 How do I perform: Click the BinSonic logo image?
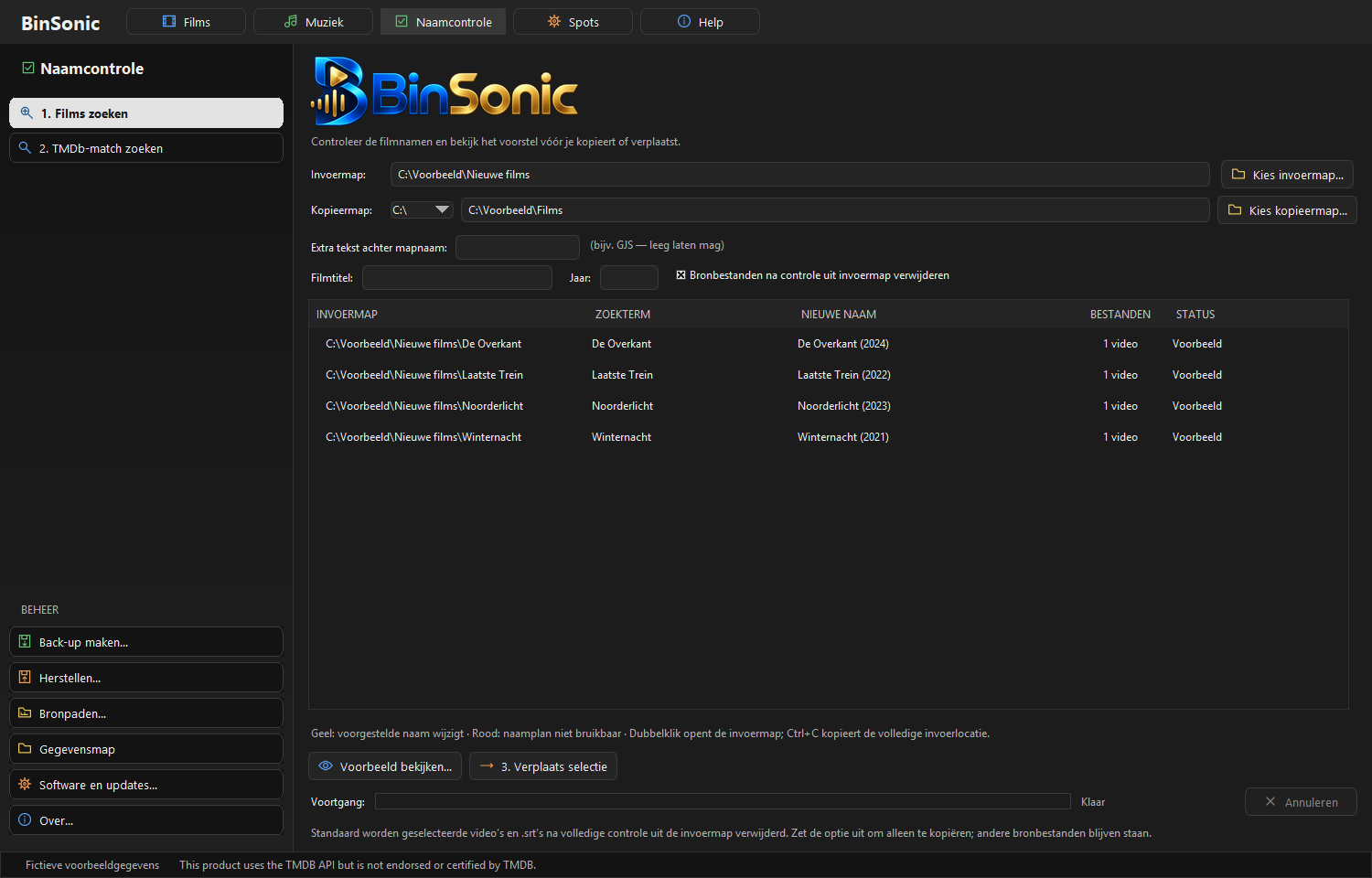(x=445, y=91)
